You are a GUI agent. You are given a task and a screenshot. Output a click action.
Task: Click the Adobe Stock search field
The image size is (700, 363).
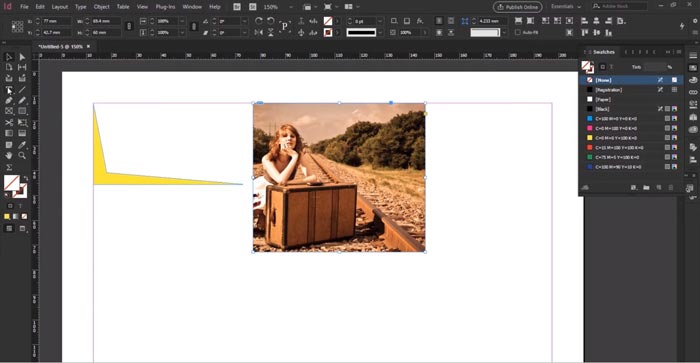[619, 6]
